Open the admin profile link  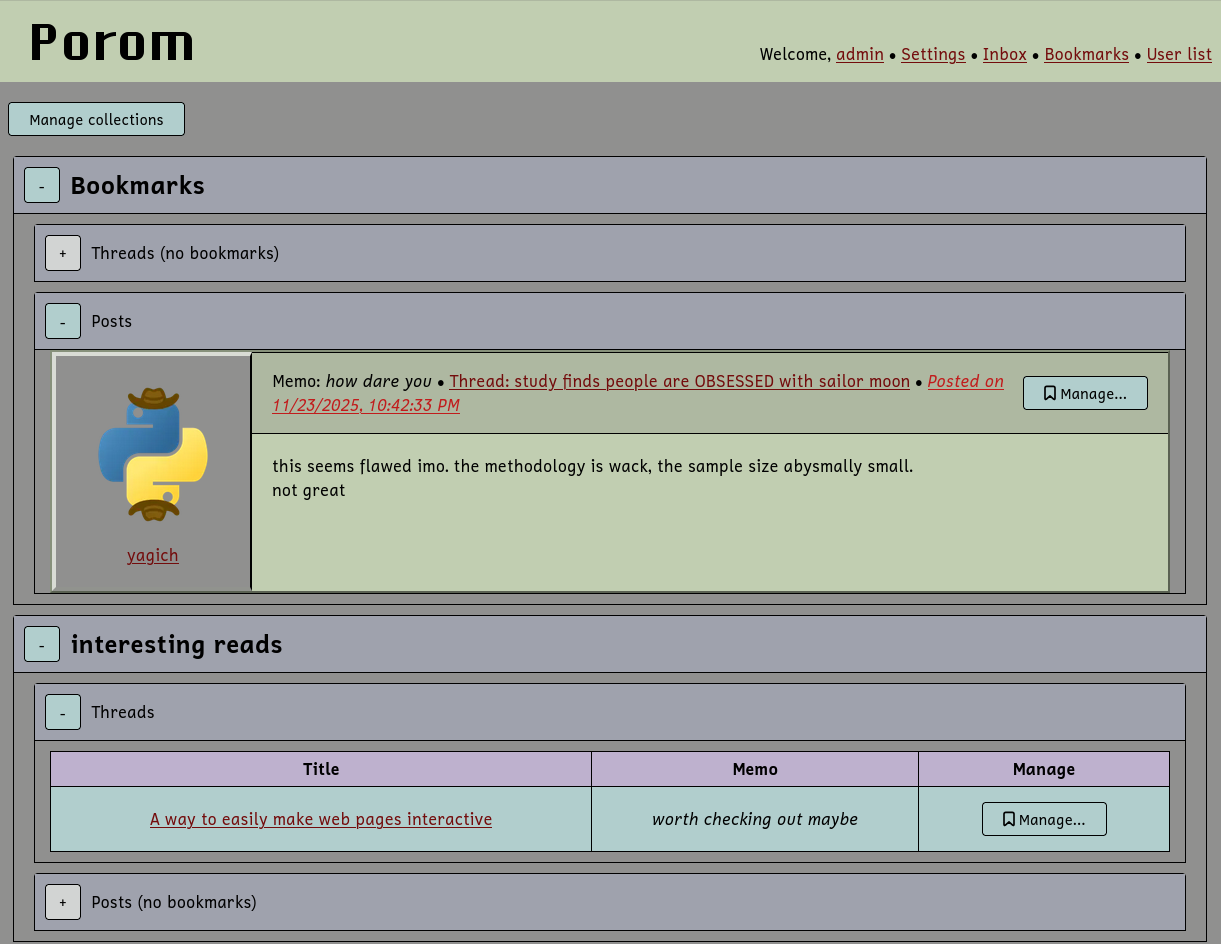pyautogui.click(x=859, y=54)
